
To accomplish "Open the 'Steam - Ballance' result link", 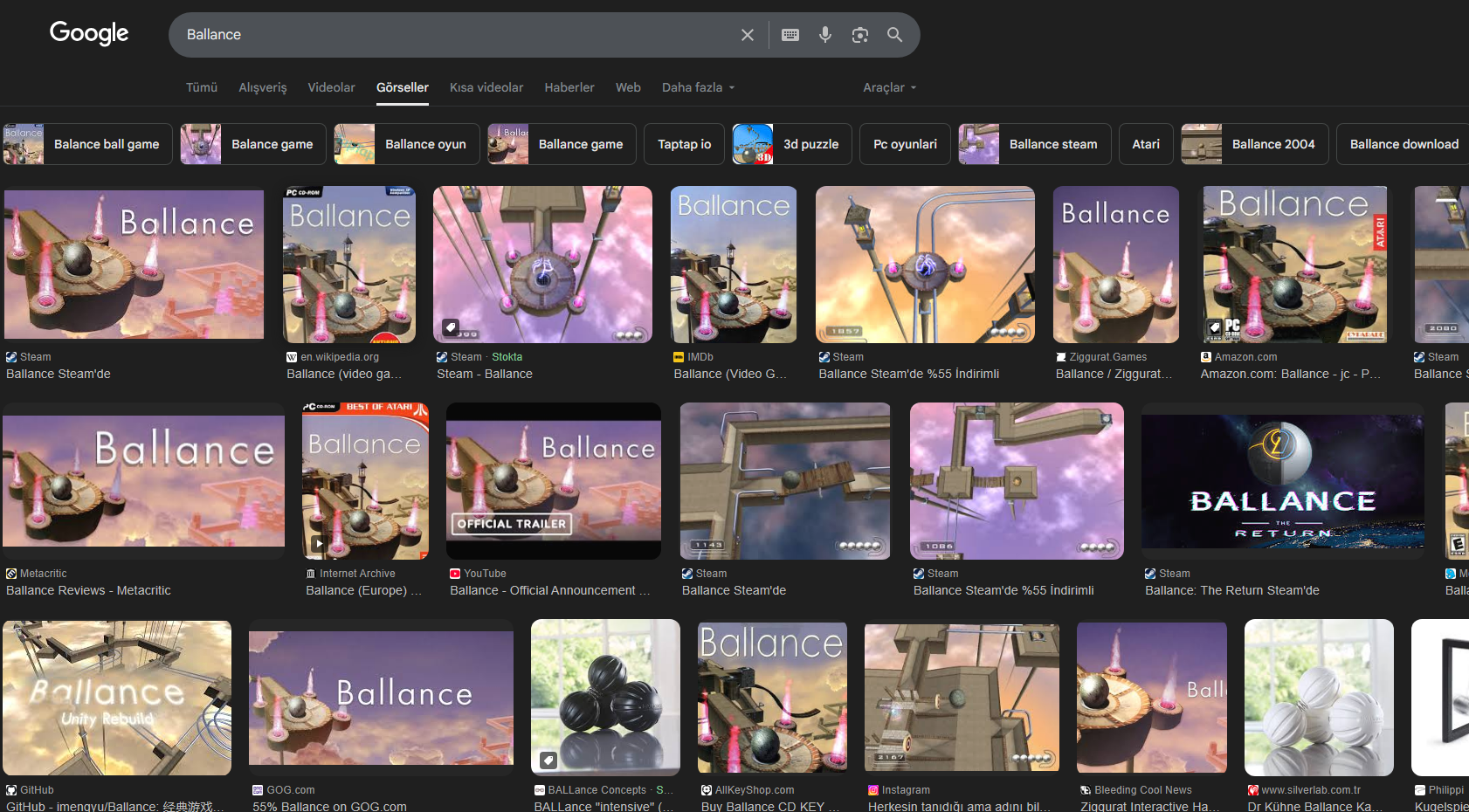I will click(485, 374).
